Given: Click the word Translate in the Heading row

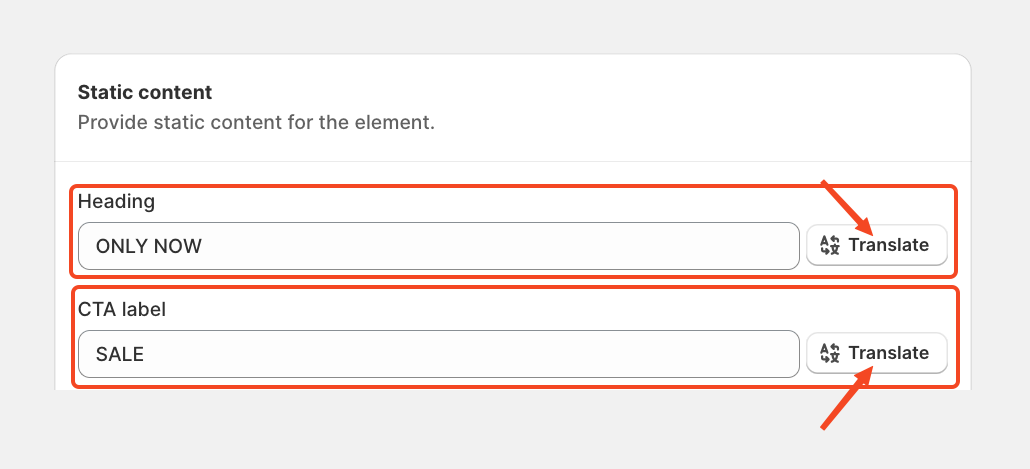Looking at the screenshot, I should point(889,245).
